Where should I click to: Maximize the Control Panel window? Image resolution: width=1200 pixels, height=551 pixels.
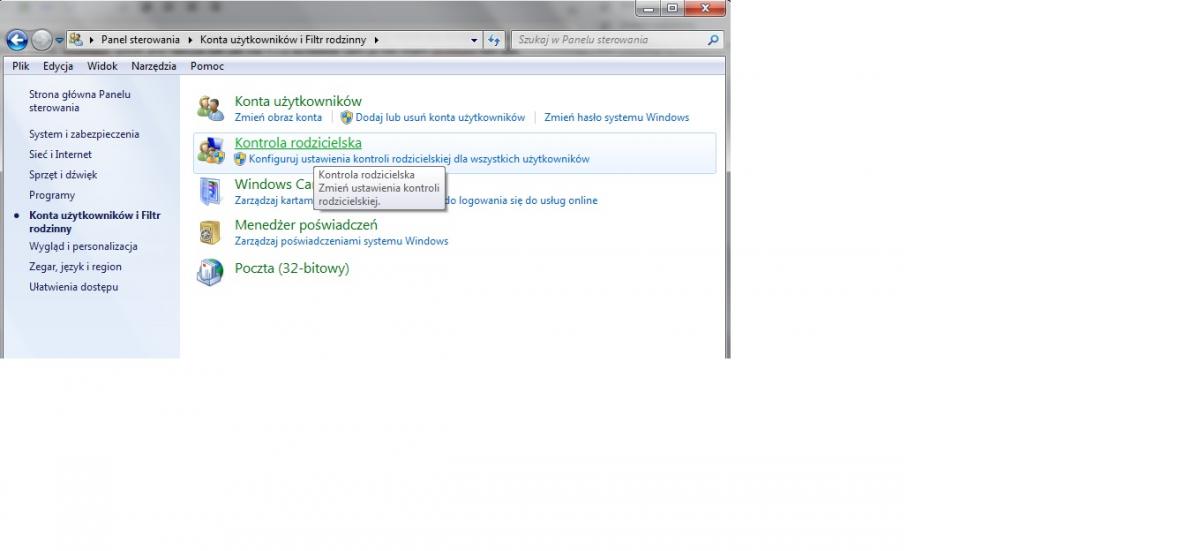(x=673, y=9)
